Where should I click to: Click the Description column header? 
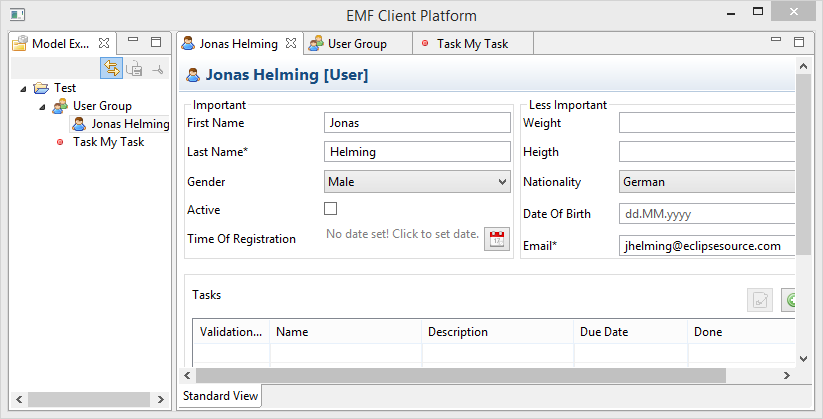pos(498,332)
